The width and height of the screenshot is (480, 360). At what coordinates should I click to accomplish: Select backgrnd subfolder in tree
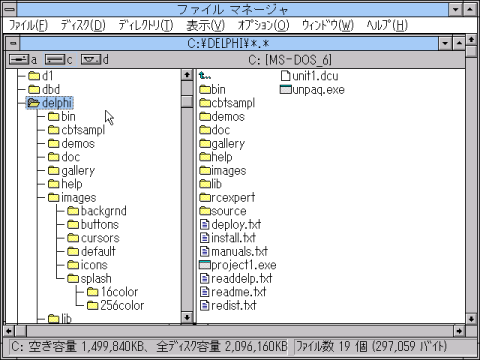click(x=97, y=211)
